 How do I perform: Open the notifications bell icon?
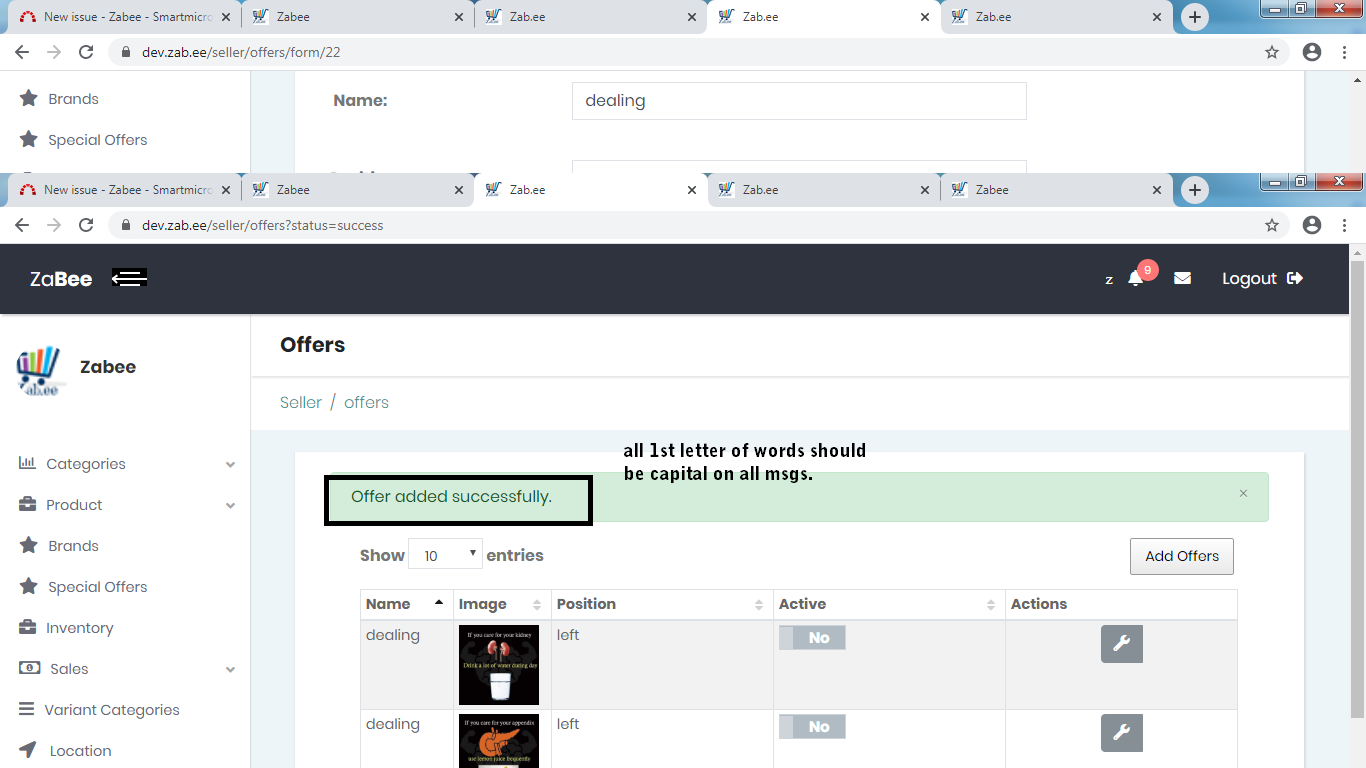click(1135, 279)
